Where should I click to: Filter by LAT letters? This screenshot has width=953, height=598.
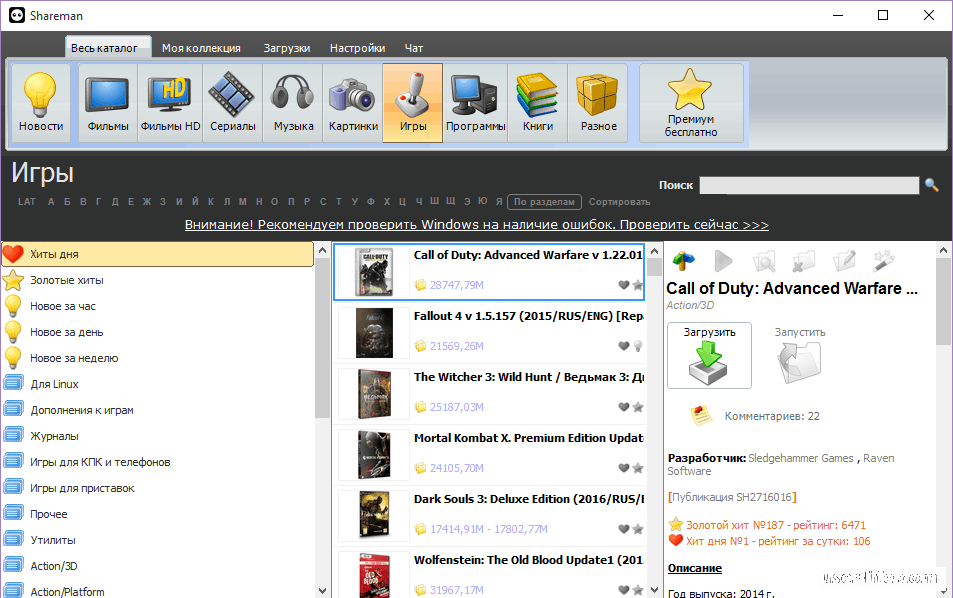pos(27,202)
